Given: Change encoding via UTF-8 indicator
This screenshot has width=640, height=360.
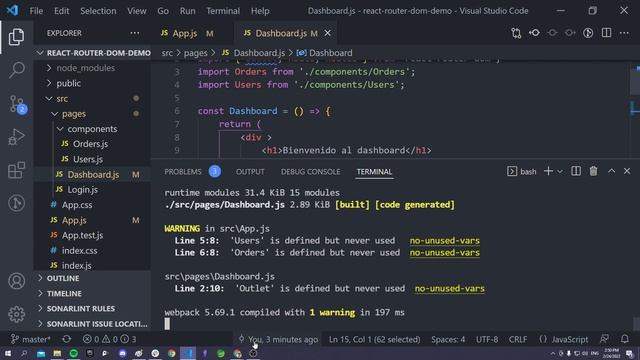Looking at the screenshot, I should coord(487,339).
